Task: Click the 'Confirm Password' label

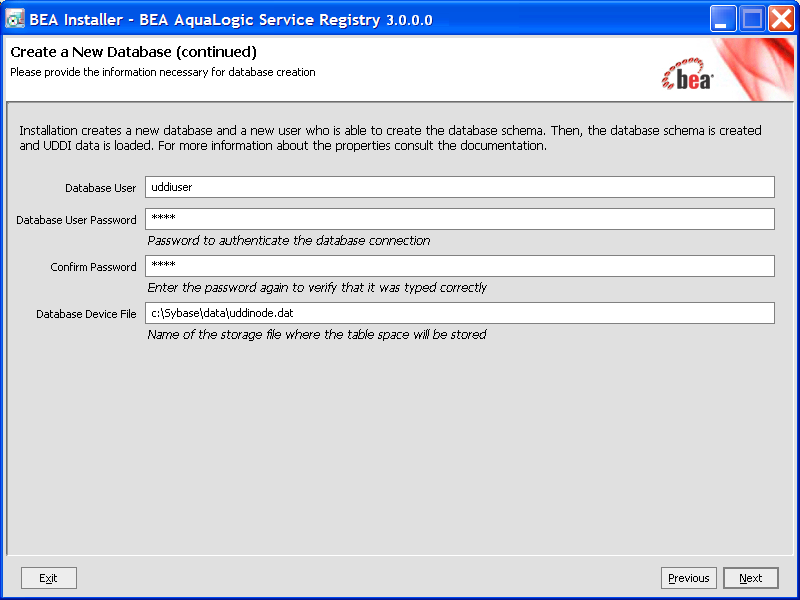Action: click(x=93, y=267)
